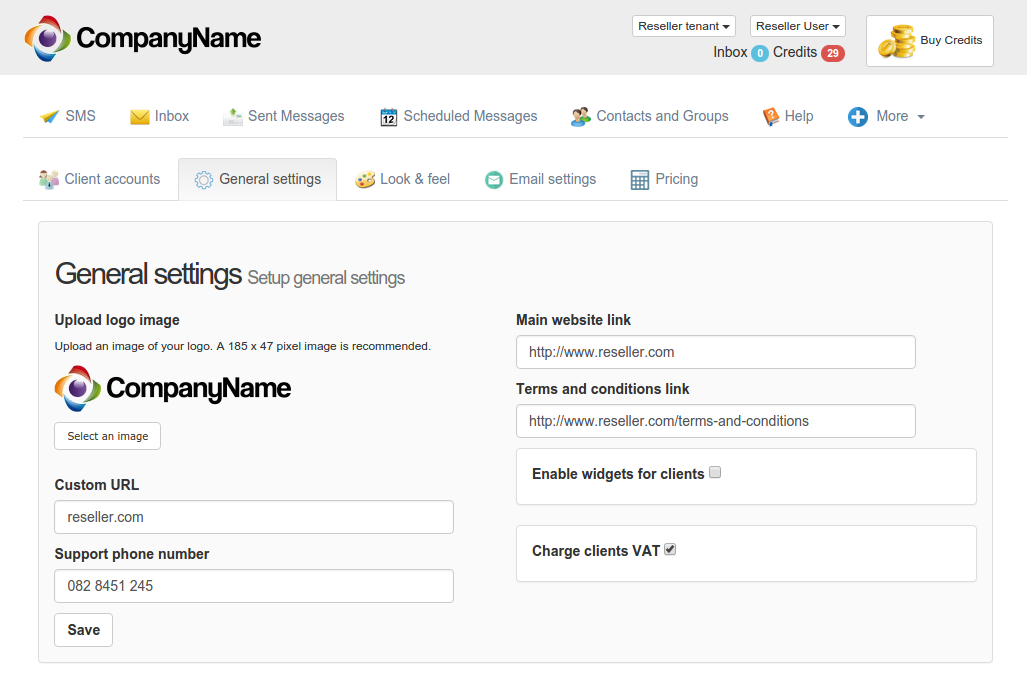The height and width of the screenshot is (686, 1027).
Task: Click the Pricing calculator icon
Action: (640, 180)
